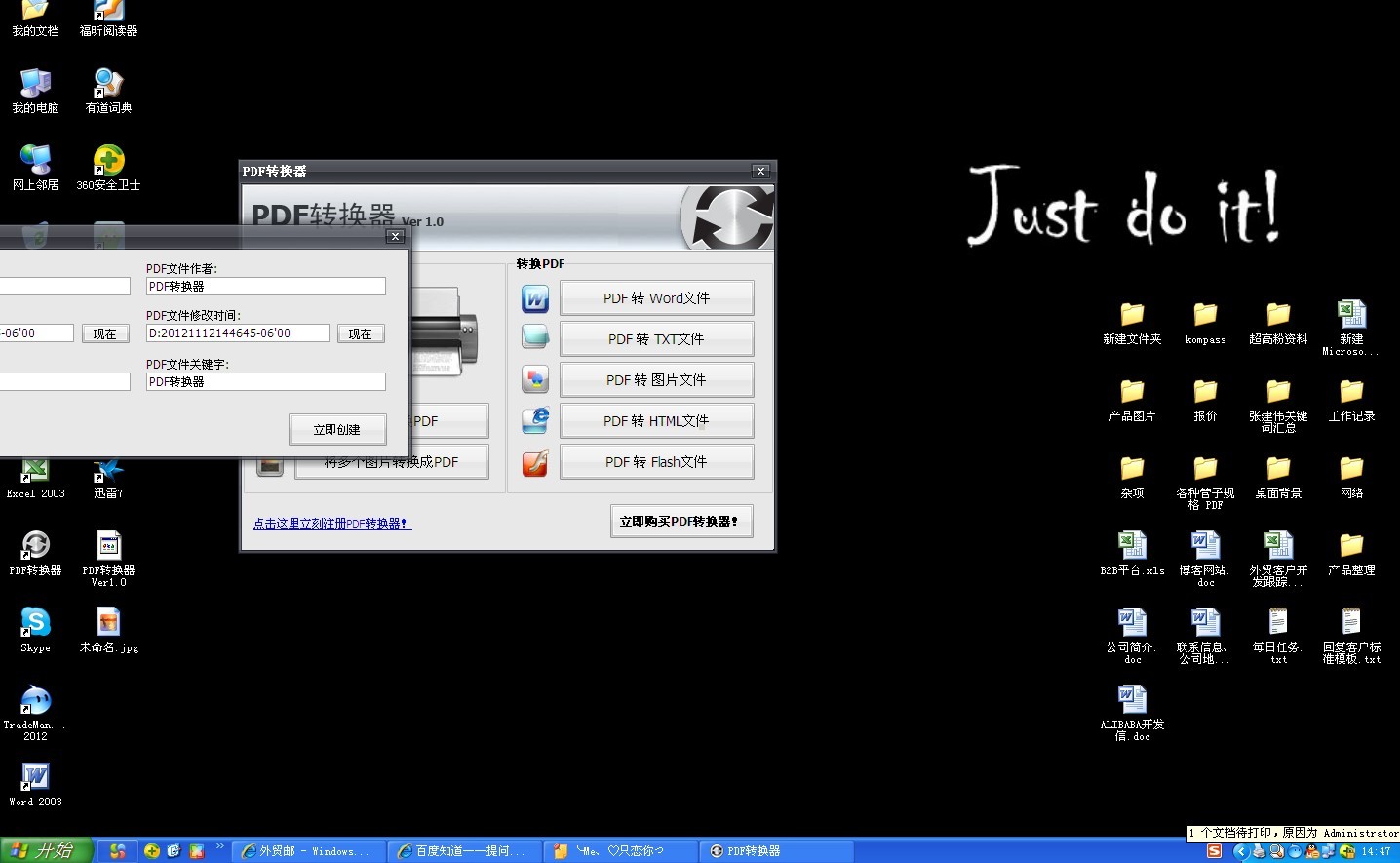Select the PDF转换器 Ver1.0 desktop file
1400x863 pixels.
tap(108, 559)
